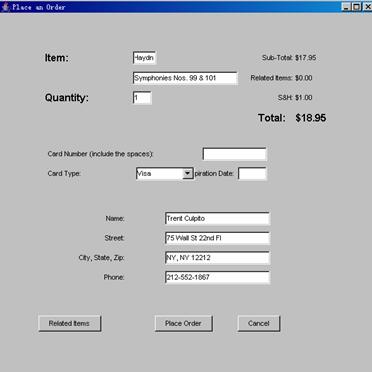Click the Expiration Date field
The width and height of the screenshot is (372, 372).
(252, 174)
